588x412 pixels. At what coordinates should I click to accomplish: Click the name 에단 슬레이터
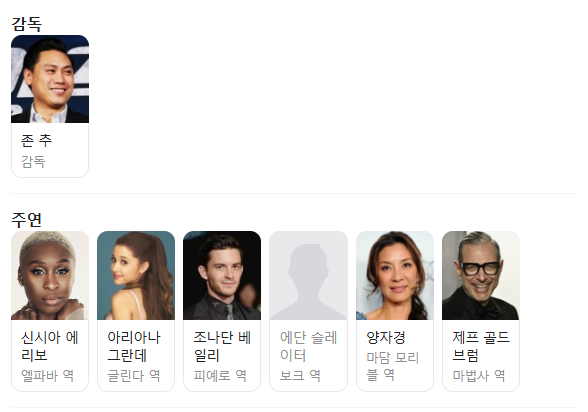click(x=308, y=346)
